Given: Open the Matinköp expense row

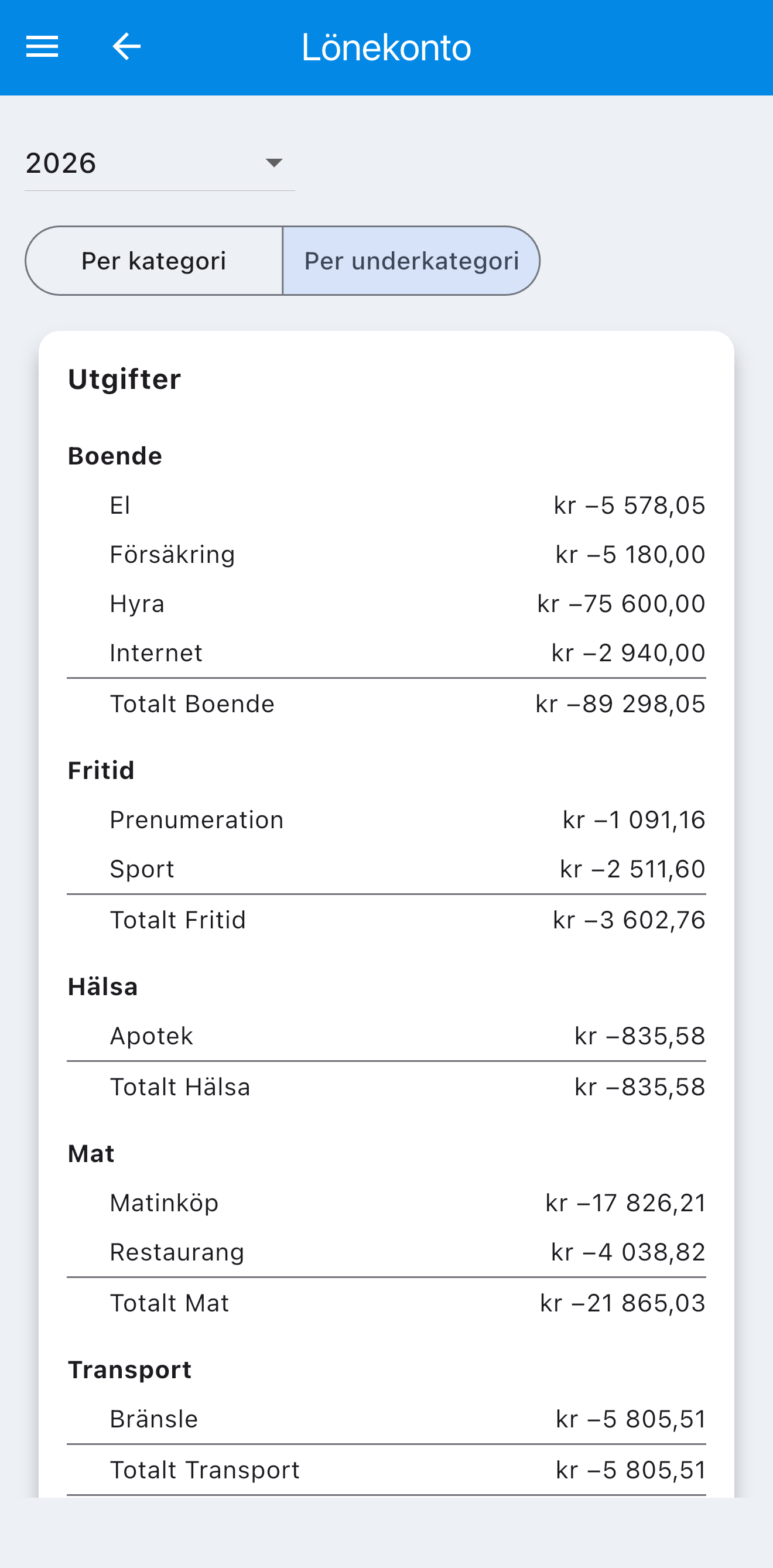Looking at the screenshot, I should 386,1203.
